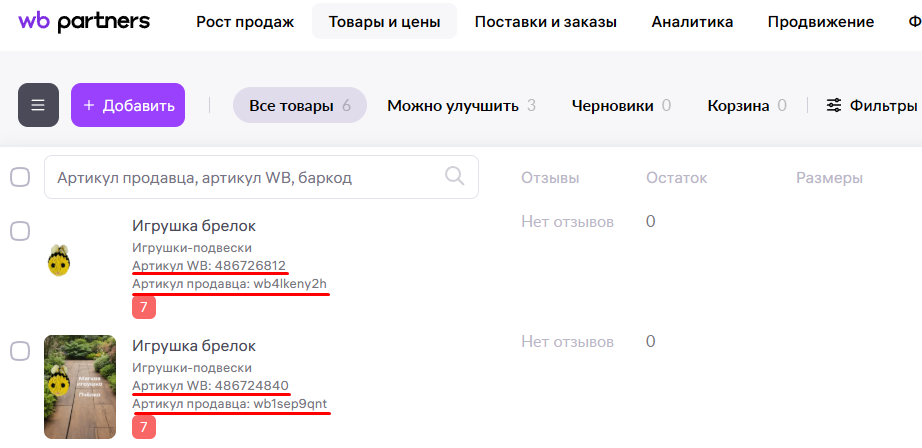Open the Товары и цены menu
The height and width of the screenshot is (448, 922).
(384, 22)
